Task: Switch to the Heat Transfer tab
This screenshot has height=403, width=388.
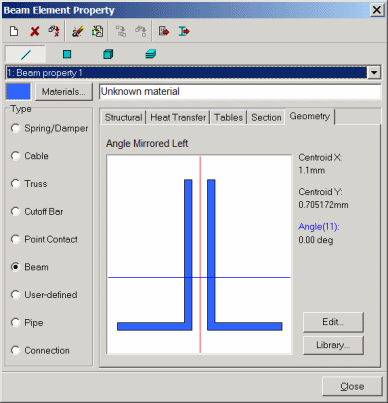Action: [x=178, y=117]
